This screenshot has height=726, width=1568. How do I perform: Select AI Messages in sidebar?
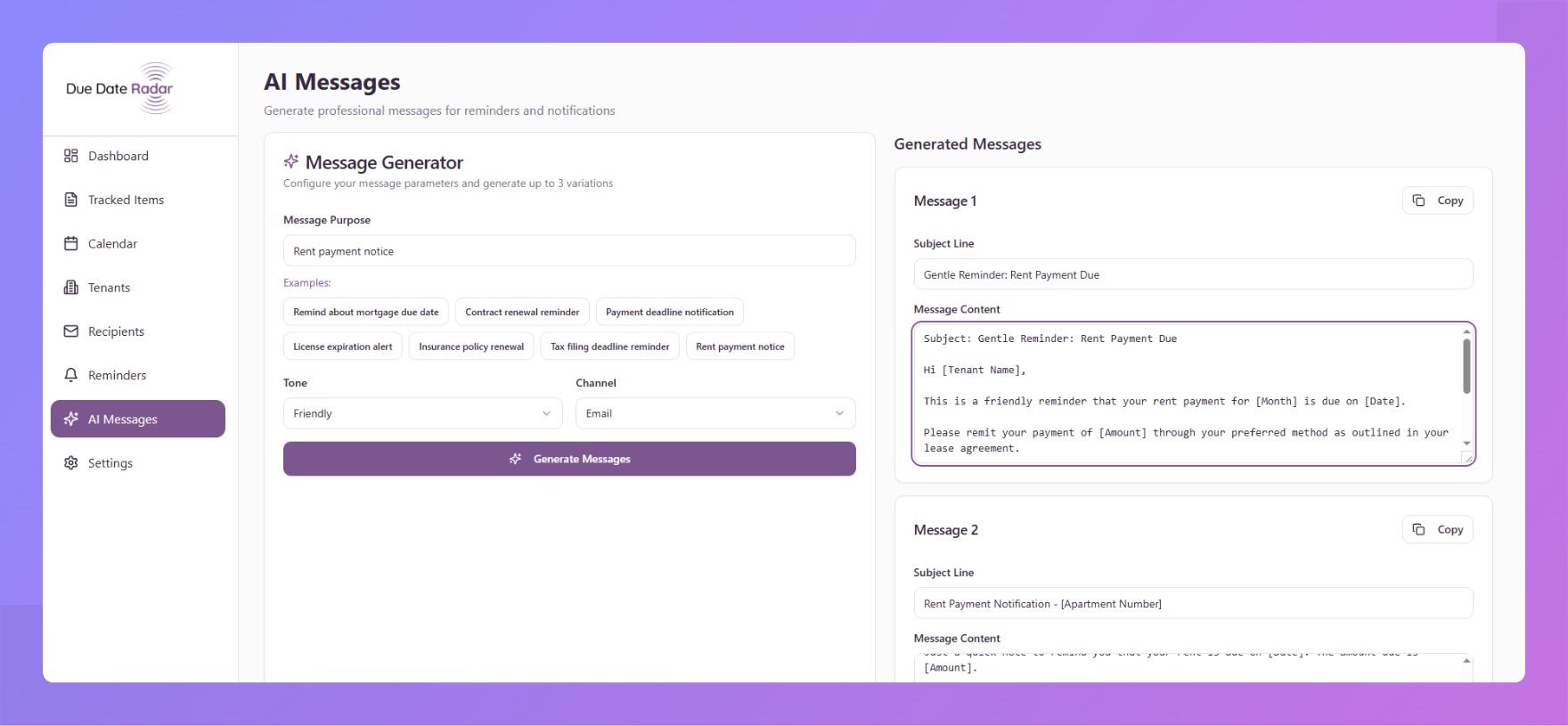(138, 419)
